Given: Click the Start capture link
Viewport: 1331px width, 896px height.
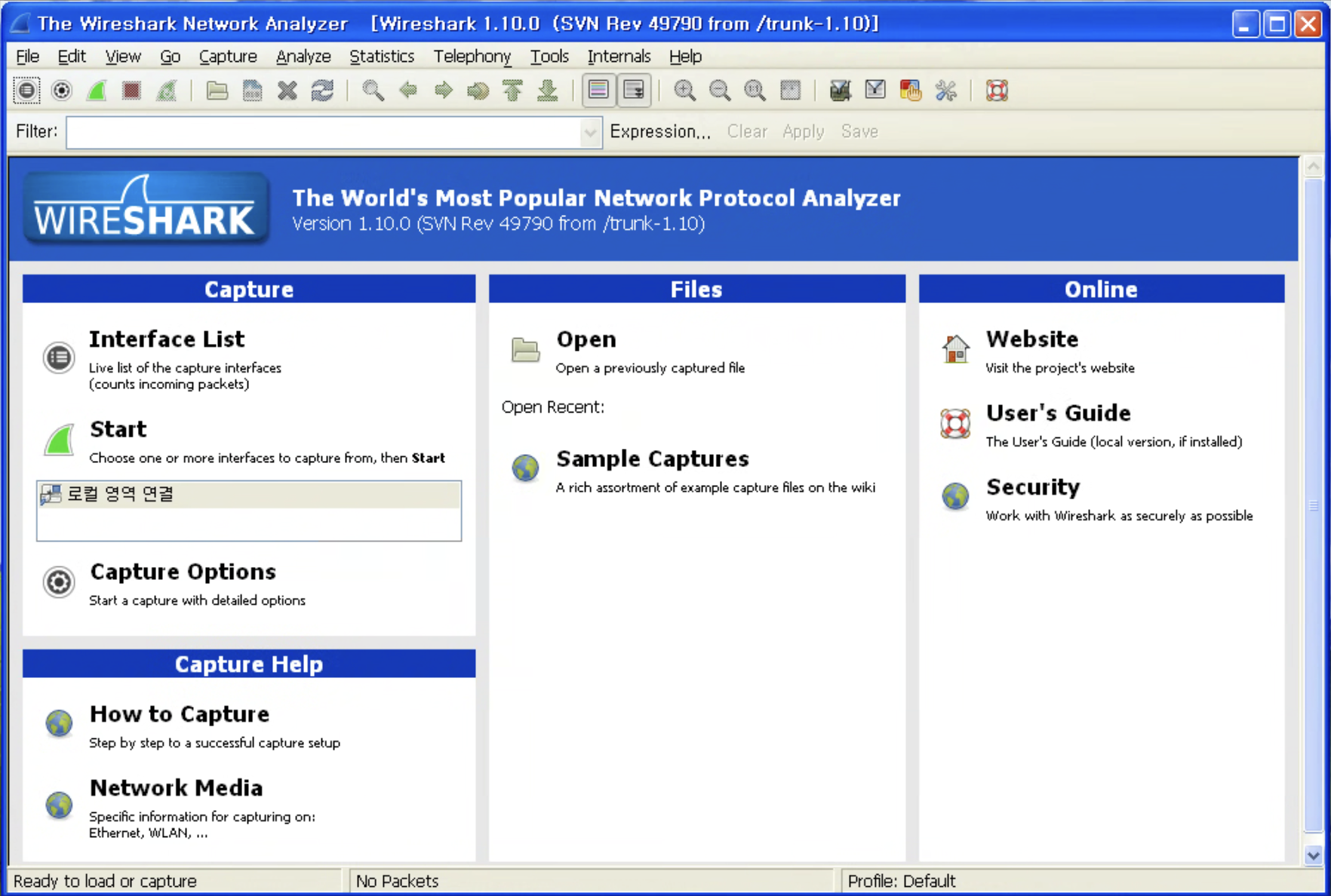Looking at the screenshot, I should click(118, 429).
